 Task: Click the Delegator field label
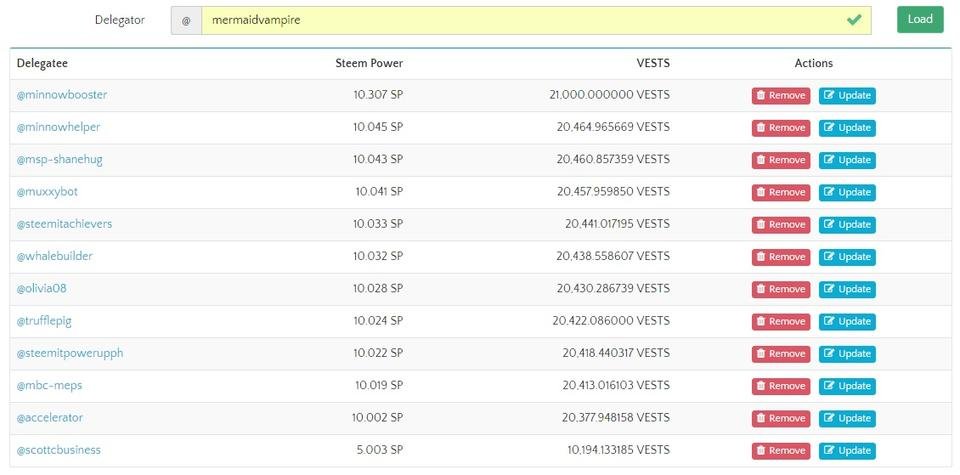click(119, 20)
